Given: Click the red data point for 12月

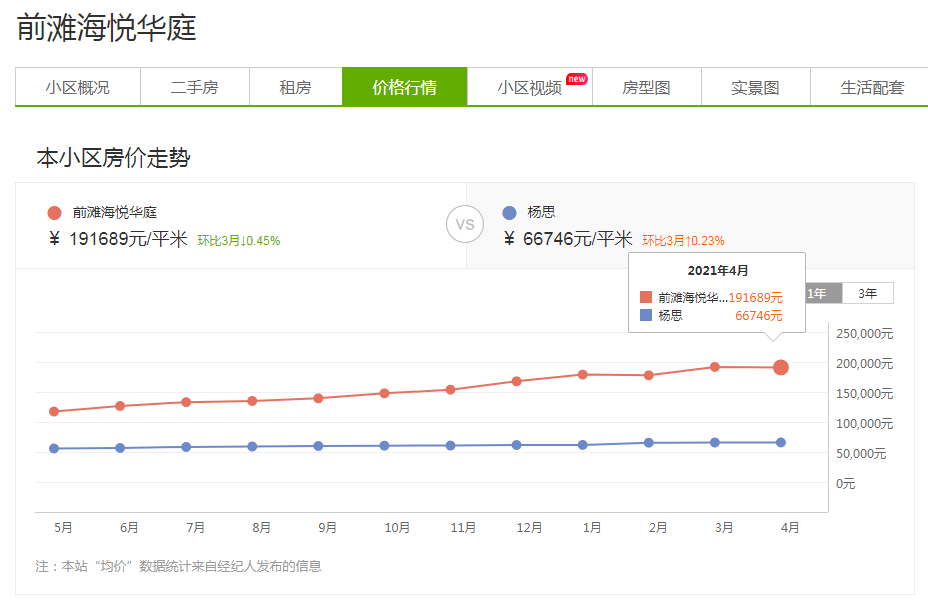Looking at the screenshot, I should pos(517,381).
